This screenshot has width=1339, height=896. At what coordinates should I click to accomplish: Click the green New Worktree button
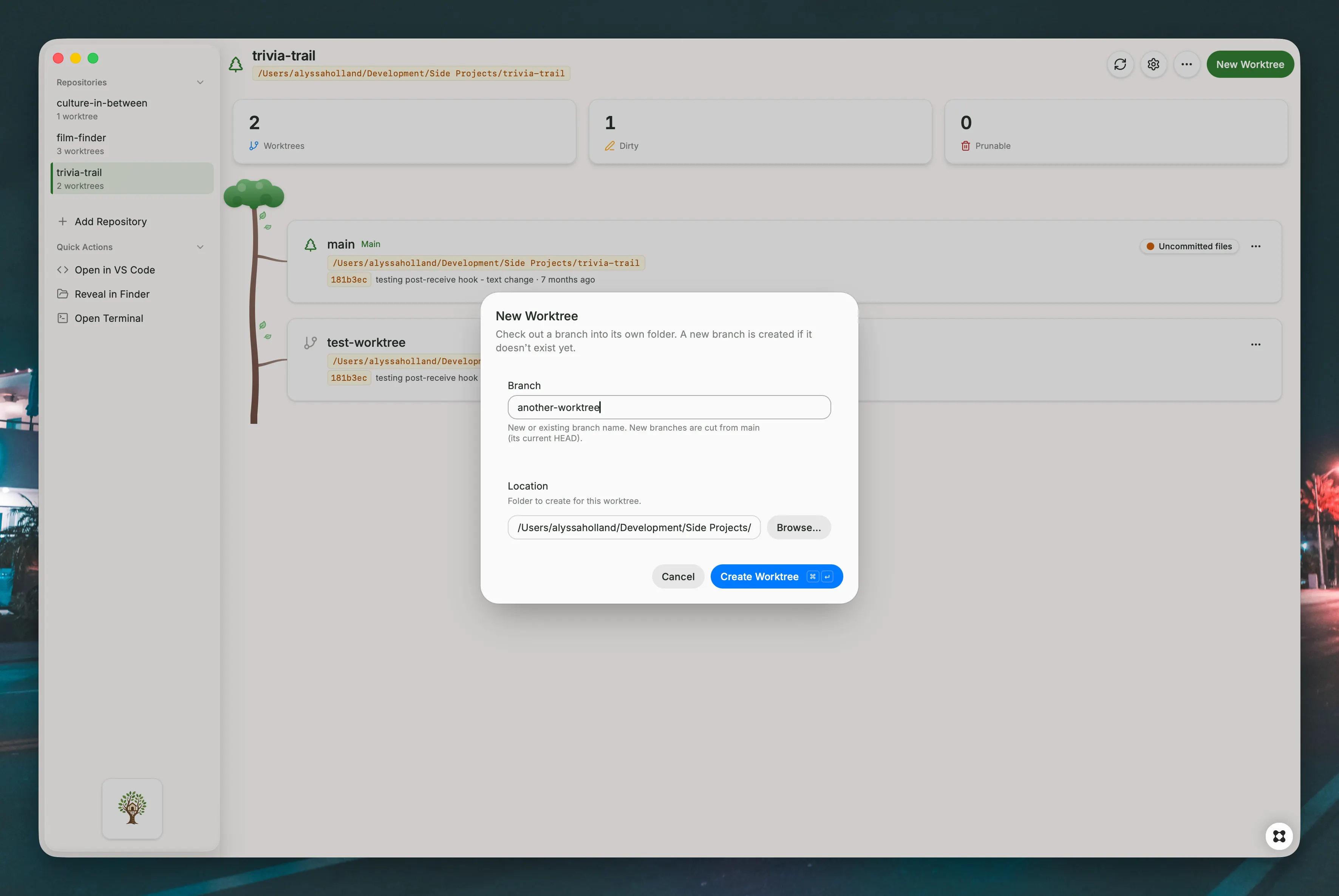(1250, 64)
